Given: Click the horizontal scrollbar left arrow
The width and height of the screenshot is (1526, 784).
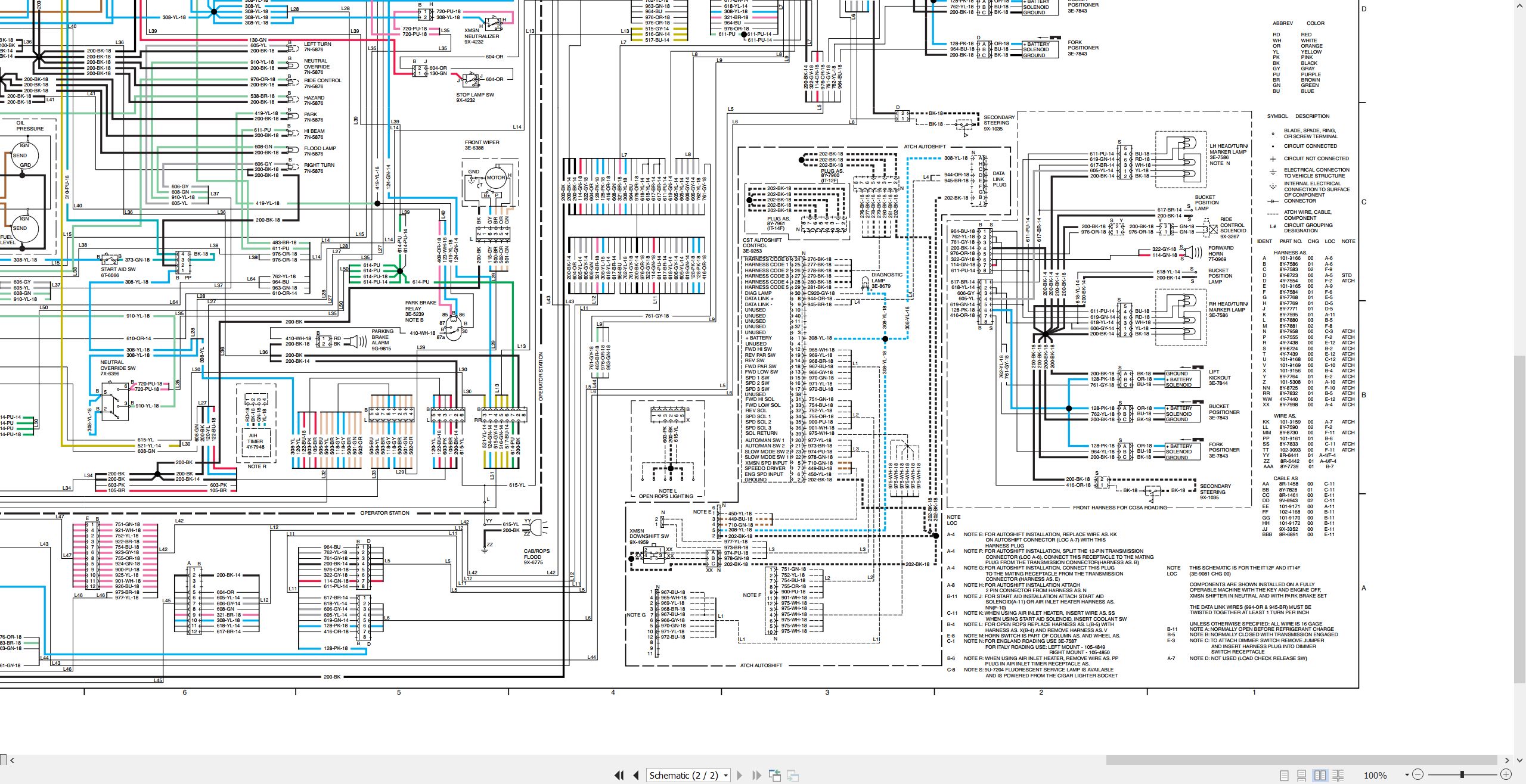Looking at the screenshot, I should point(13,760).
